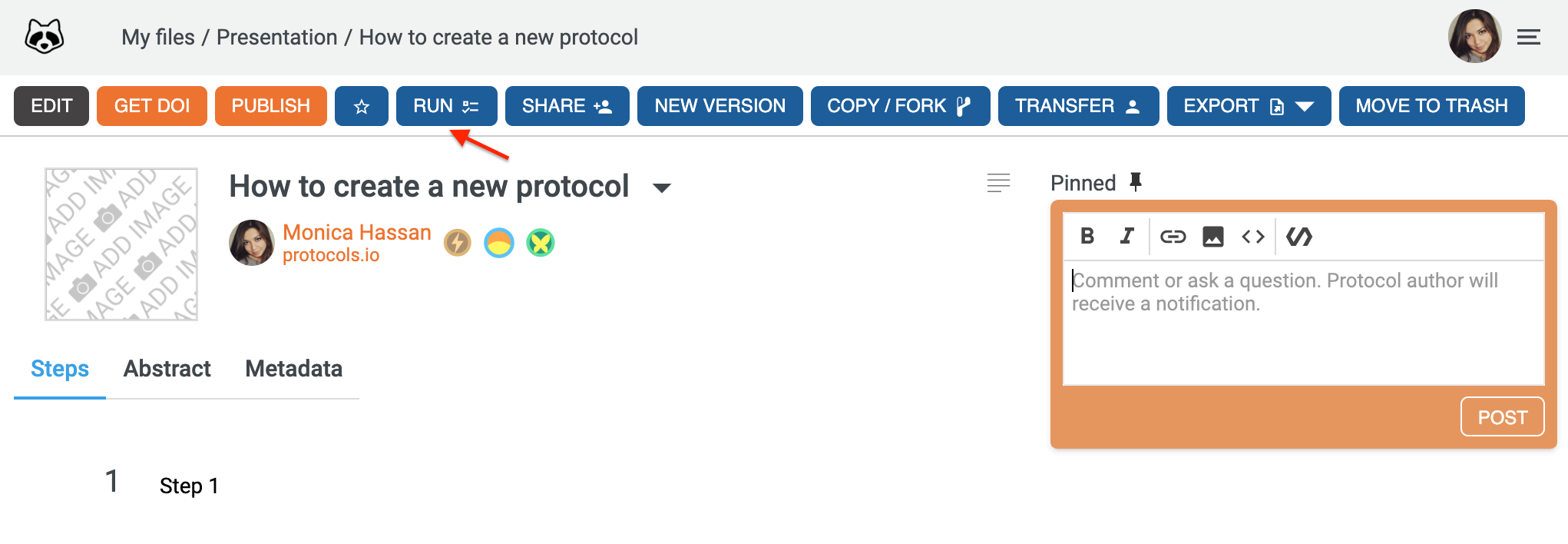The width and height of the screenshot is (1568, 544).
Task: Switch to the Abstract tab
Action: [x=167, y=369]
